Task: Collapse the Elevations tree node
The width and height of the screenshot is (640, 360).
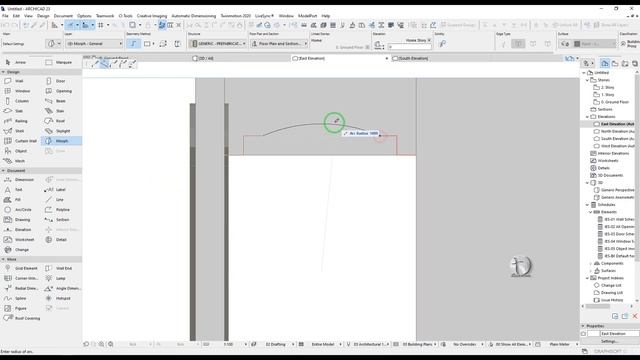Action: click(x=587, y=117)
